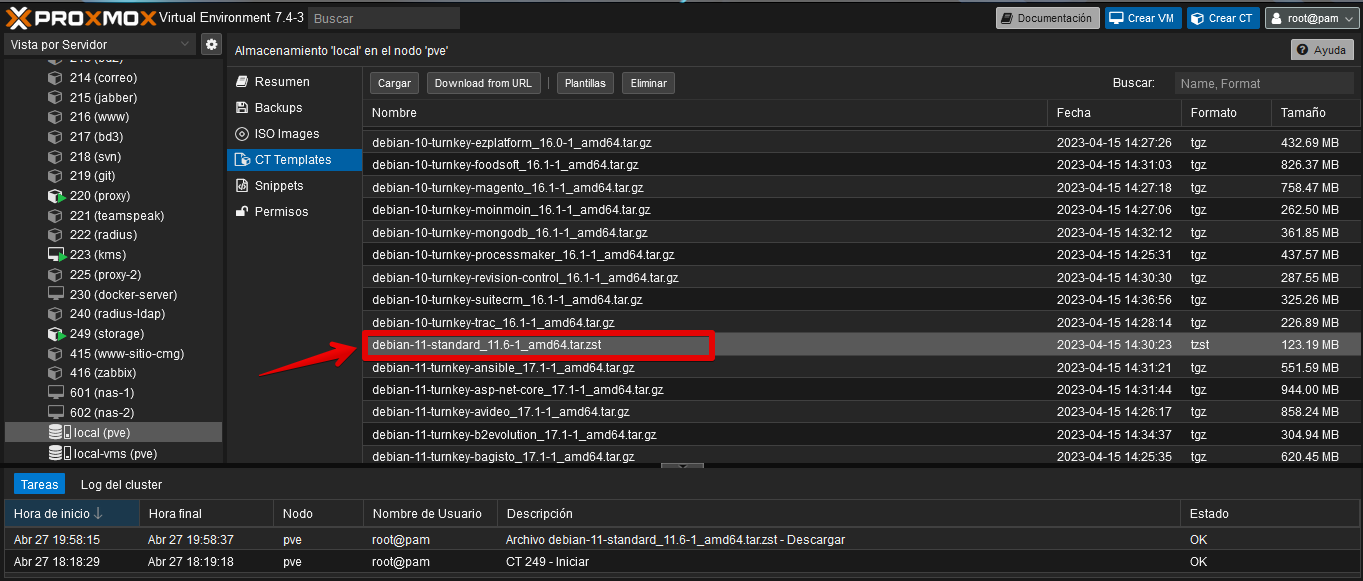Open the Vista por Servidor dropdown
The width and height of the screenshot is (1363, 581).
coord(100,44)
